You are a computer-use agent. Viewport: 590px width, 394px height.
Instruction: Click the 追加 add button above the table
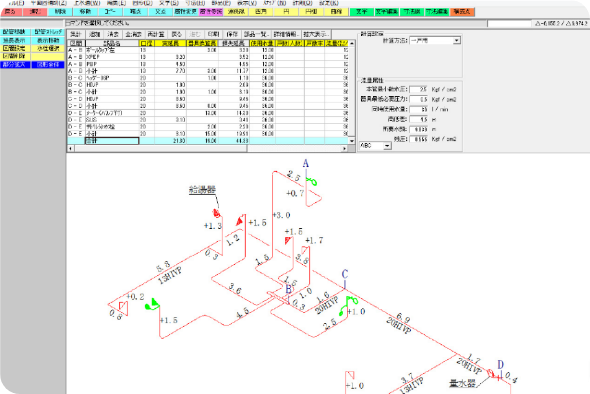point(94,34)
